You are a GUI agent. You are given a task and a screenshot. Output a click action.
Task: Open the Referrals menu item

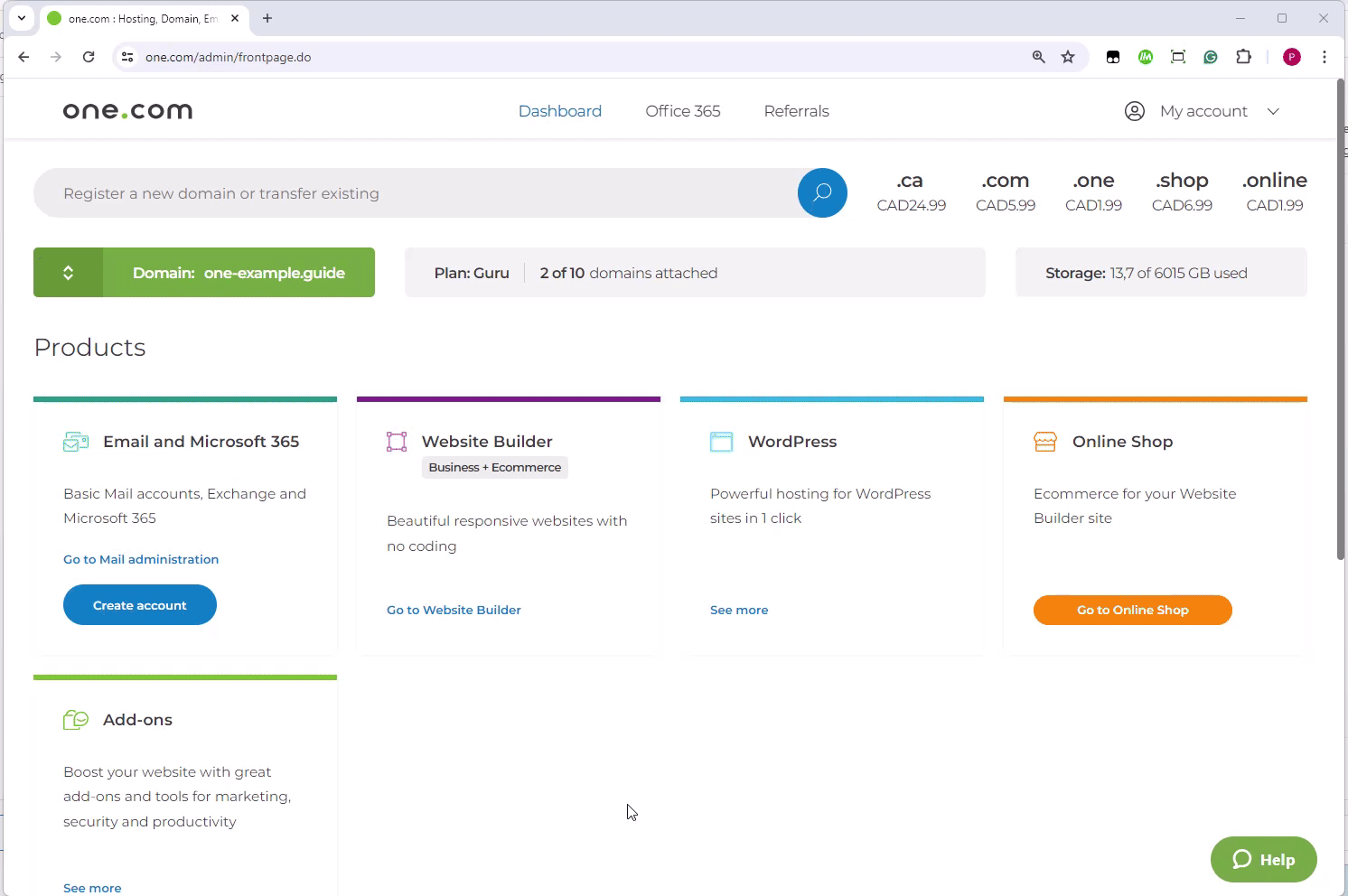pyautogui.click(x=796, y=111)
